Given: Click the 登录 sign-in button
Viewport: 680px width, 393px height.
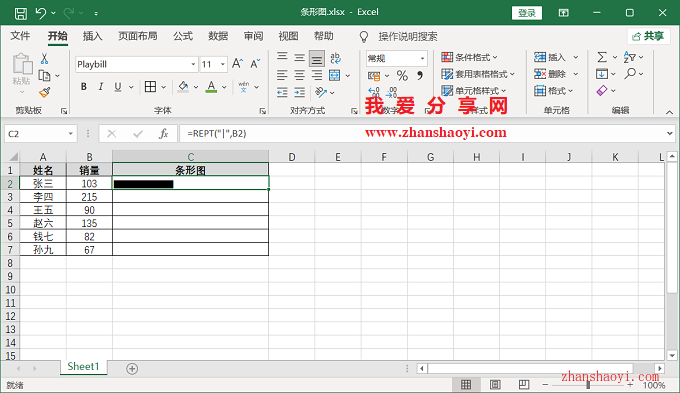Looking at the screenshot, I should click(527, 13).
